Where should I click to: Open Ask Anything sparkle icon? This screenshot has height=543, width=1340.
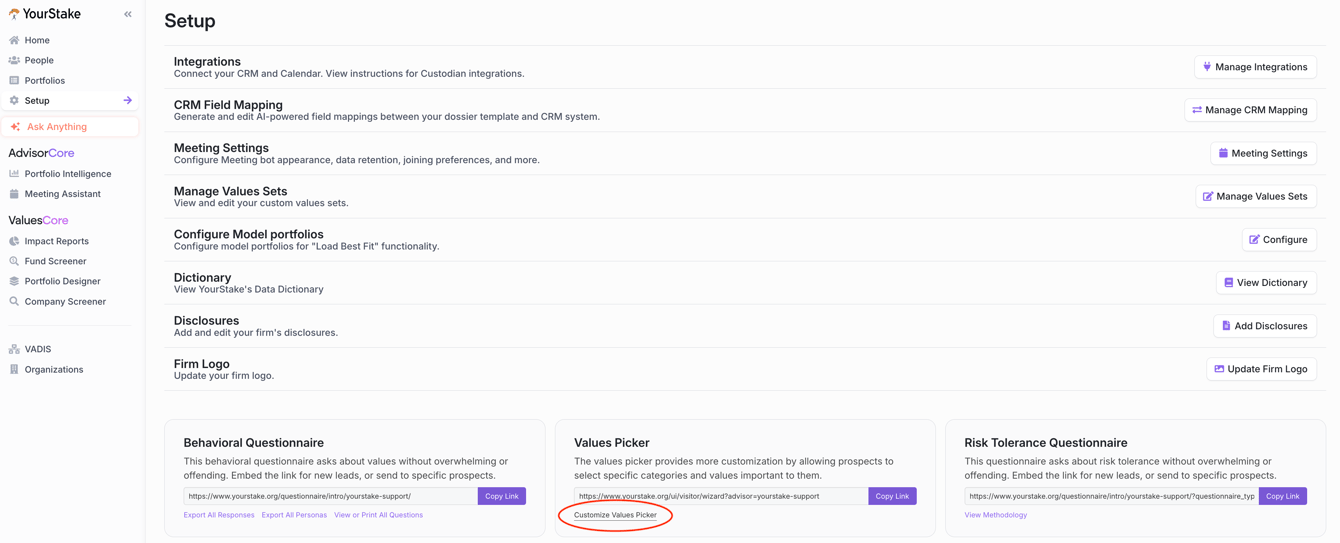(x=15, y=127)
